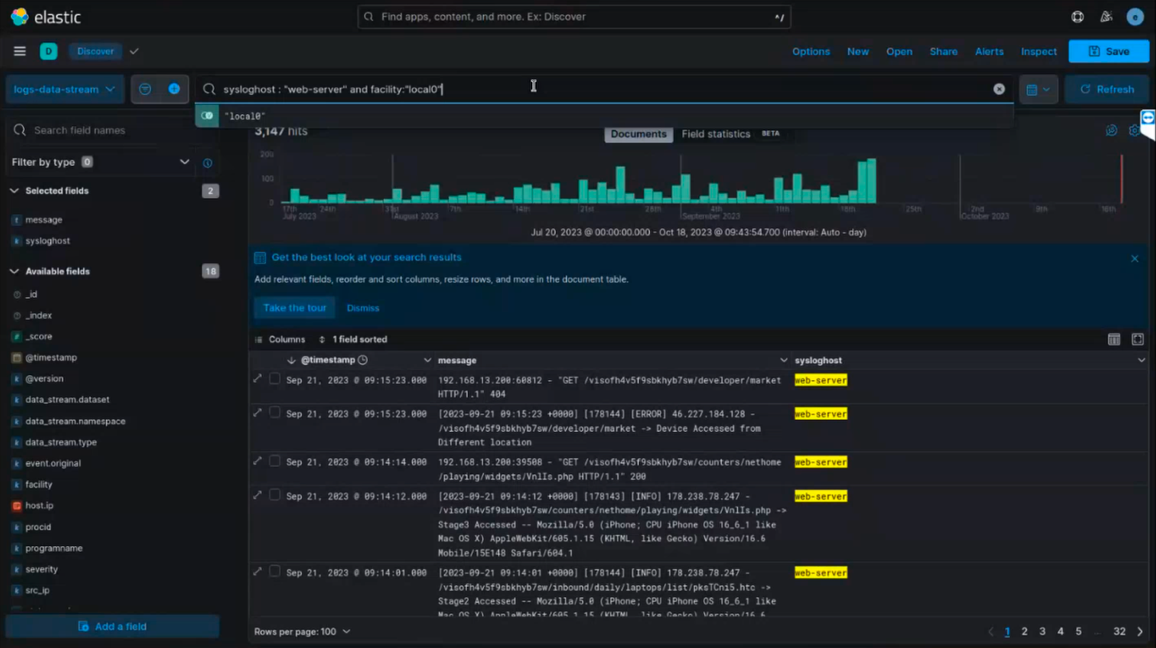Open the newsfeed notifications icon
This screenshot has width=1156, height=648.
click(x=1106, y=17)
